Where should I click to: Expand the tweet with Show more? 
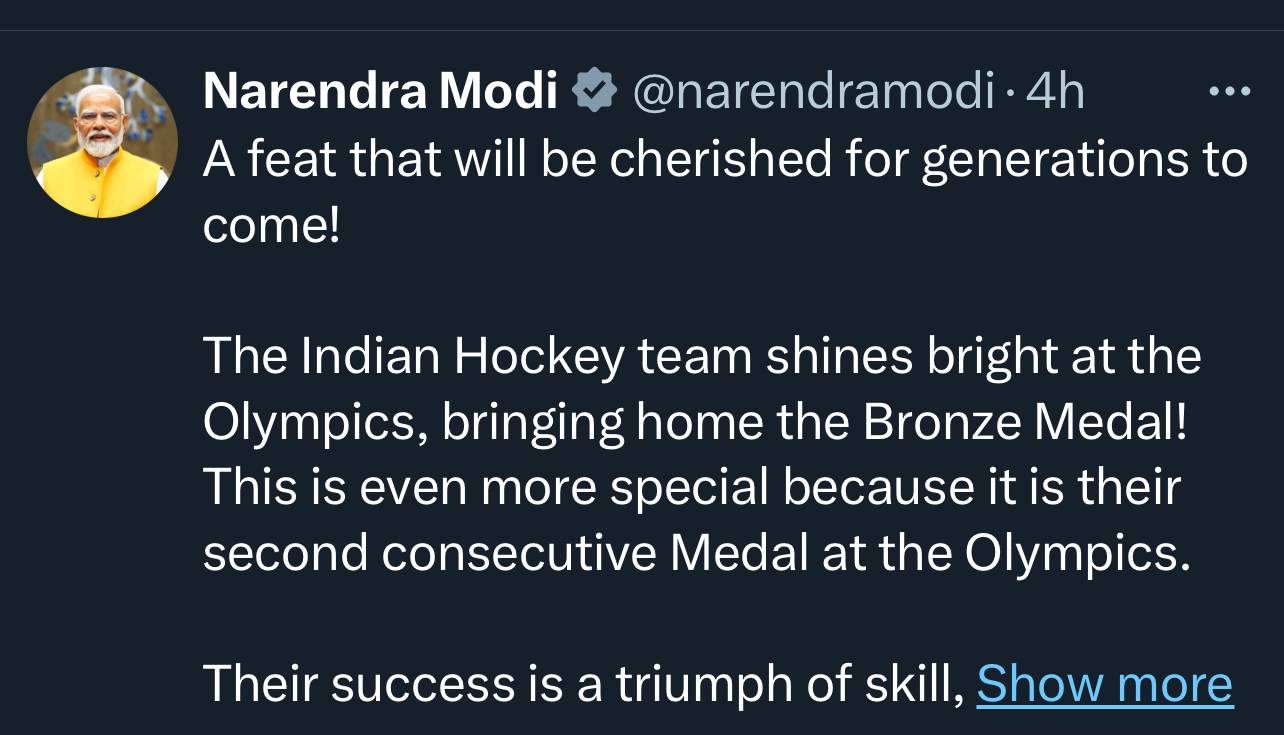click(1104, 685)
